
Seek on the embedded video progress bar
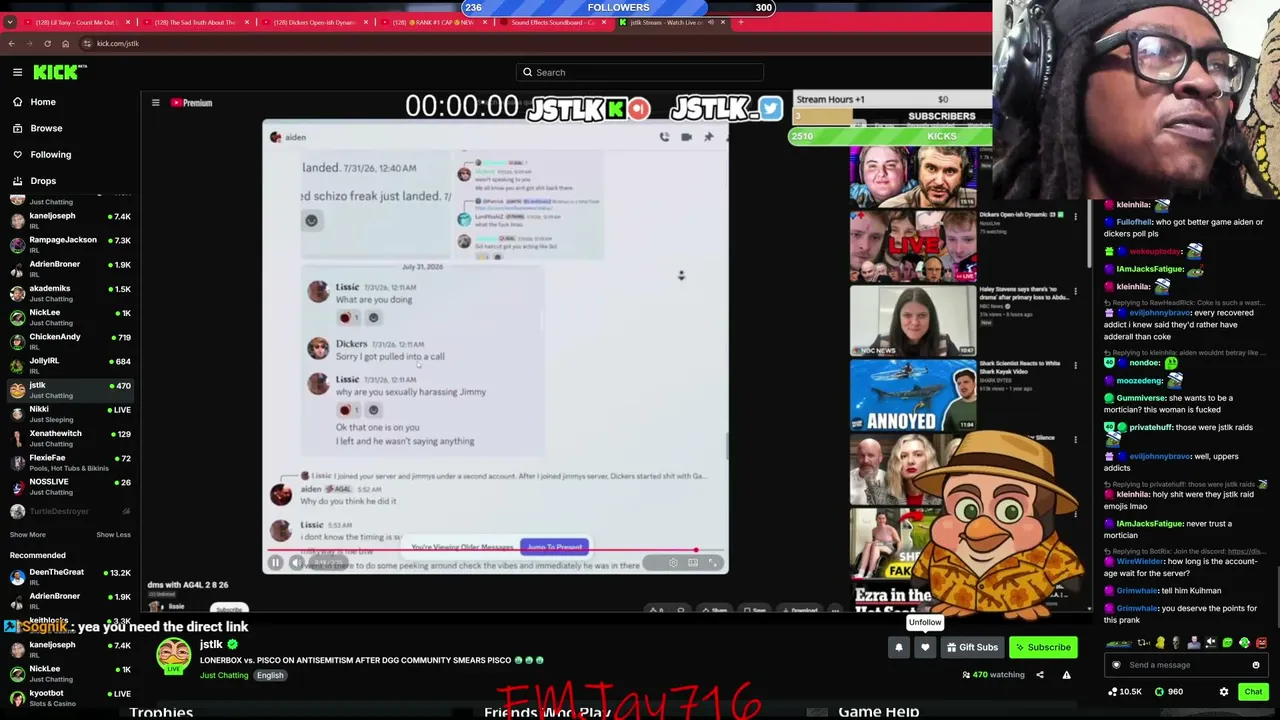[x=495, y=550]
